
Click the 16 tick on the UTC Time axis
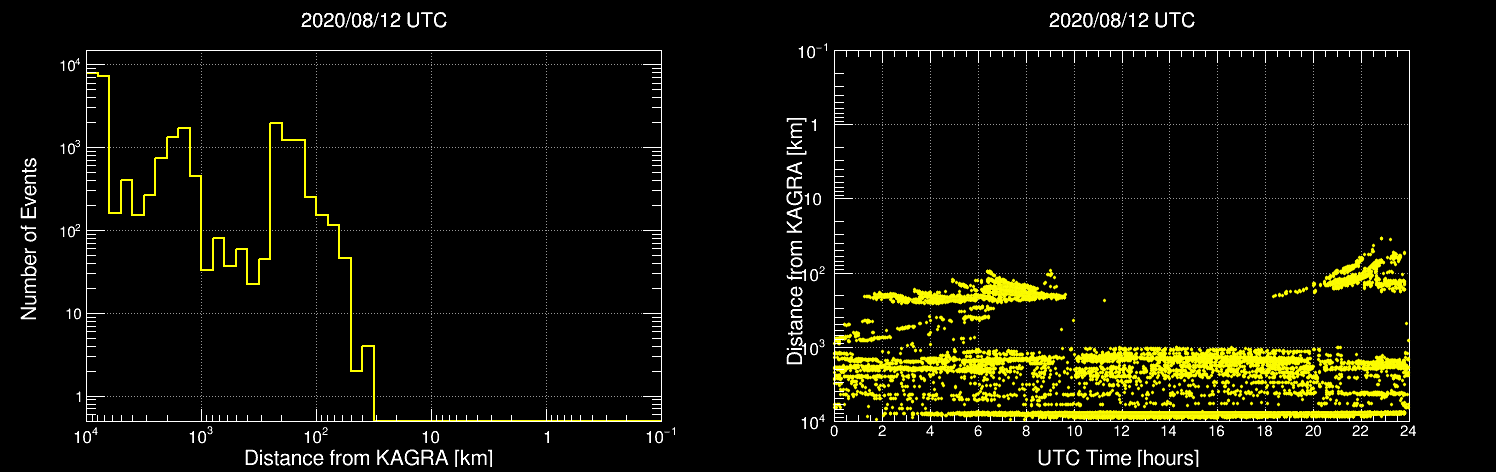point(1217,432)
